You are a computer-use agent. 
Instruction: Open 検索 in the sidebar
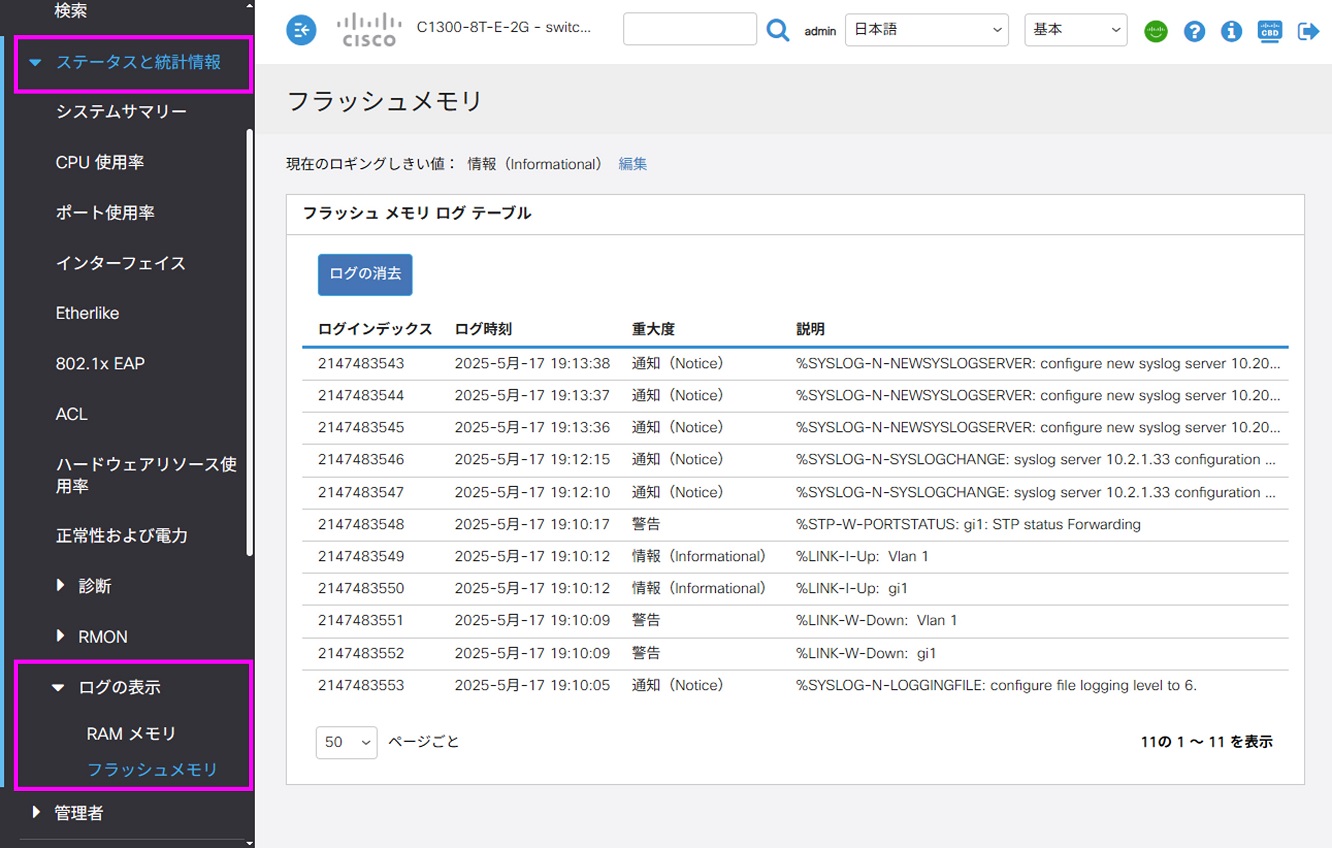[x=71, y=11]
